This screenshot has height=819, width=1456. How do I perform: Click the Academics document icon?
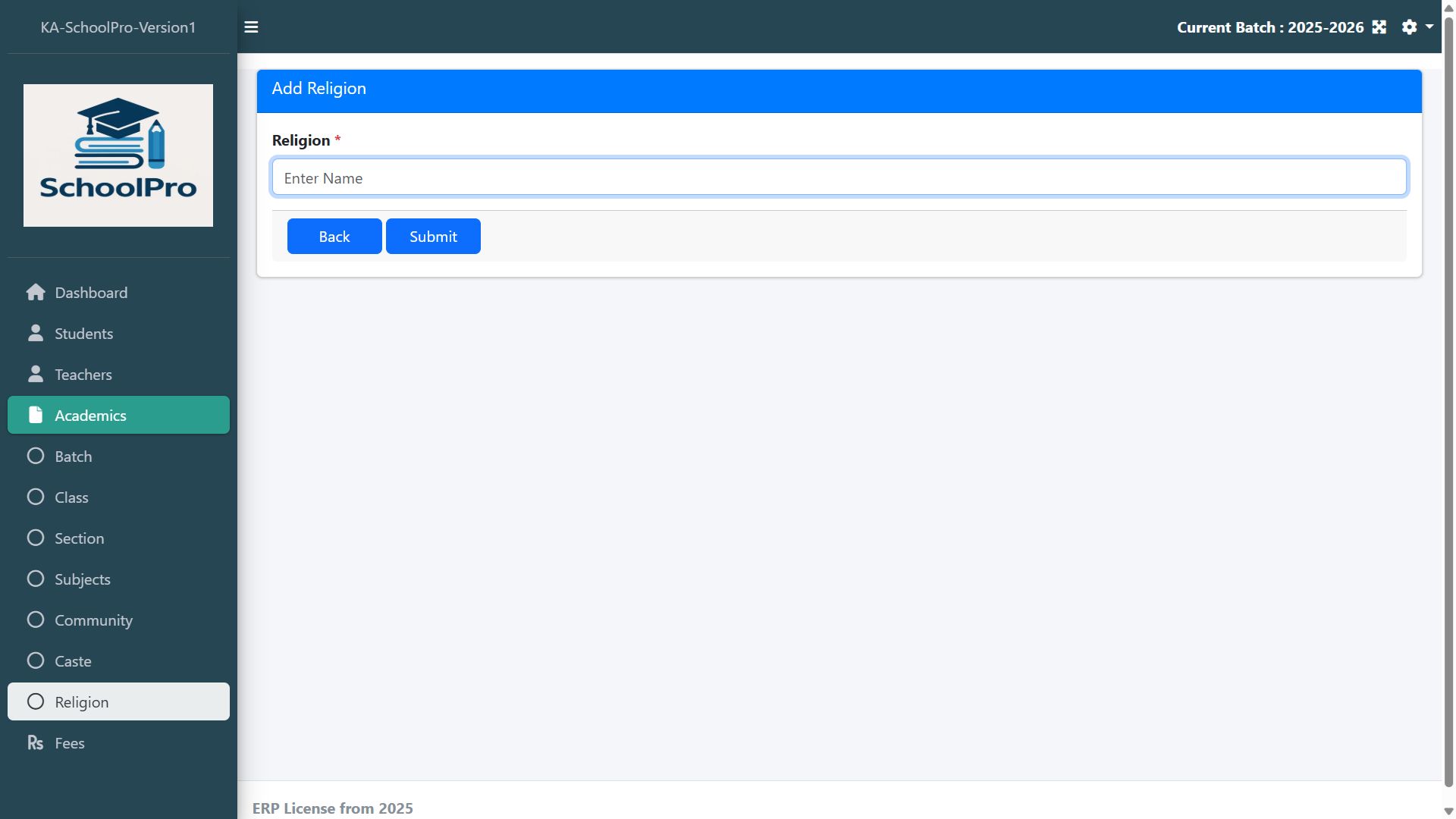tap(36, 416)
